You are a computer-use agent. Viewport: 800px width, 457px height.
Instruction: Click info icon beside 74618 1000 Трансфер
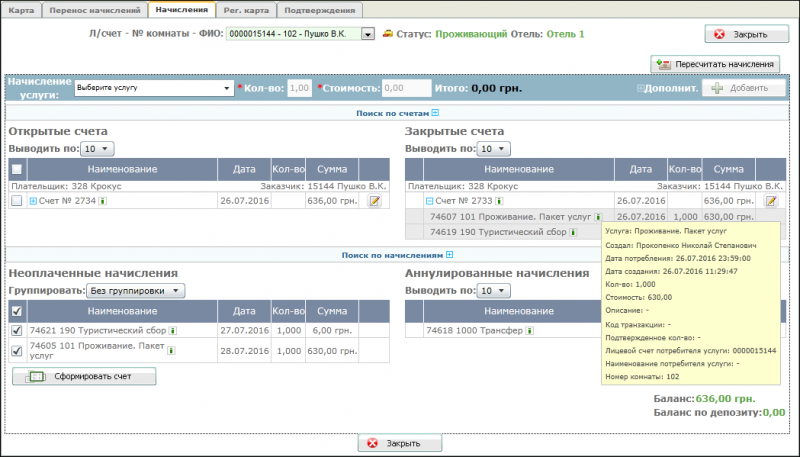tap(529, 330)
